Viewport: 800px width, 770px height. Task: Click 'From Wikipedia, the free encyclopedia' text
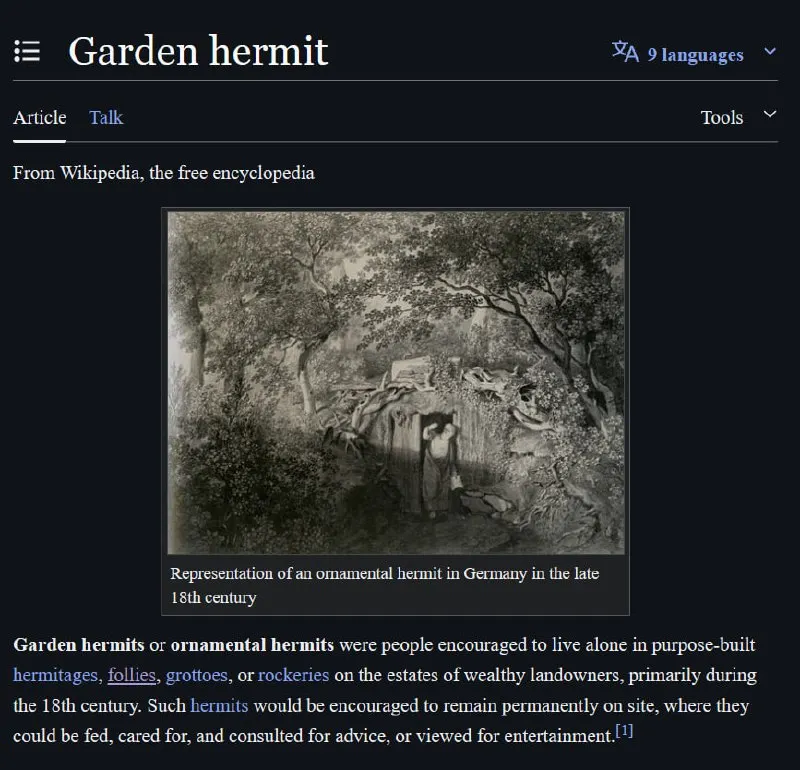coord(164,173)
